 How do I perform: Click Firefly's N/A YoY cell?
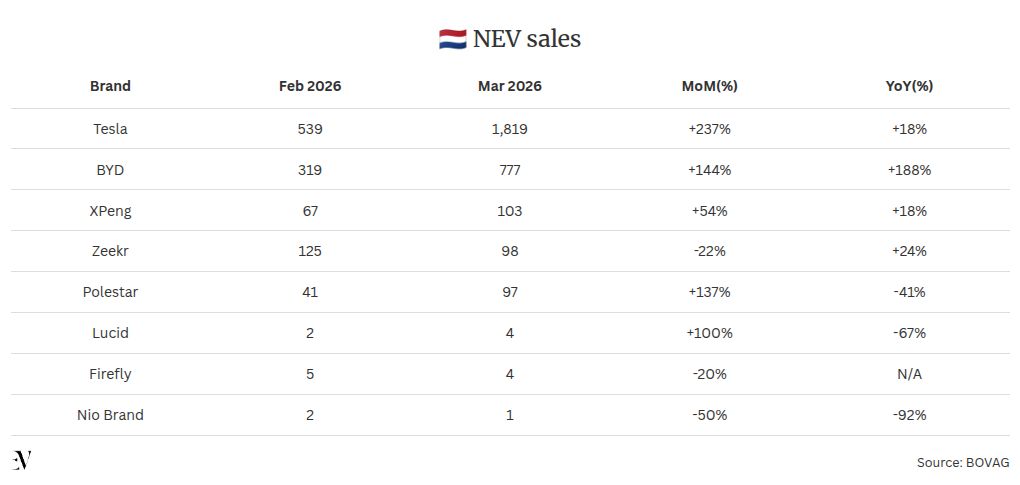[x=910, y=374]
